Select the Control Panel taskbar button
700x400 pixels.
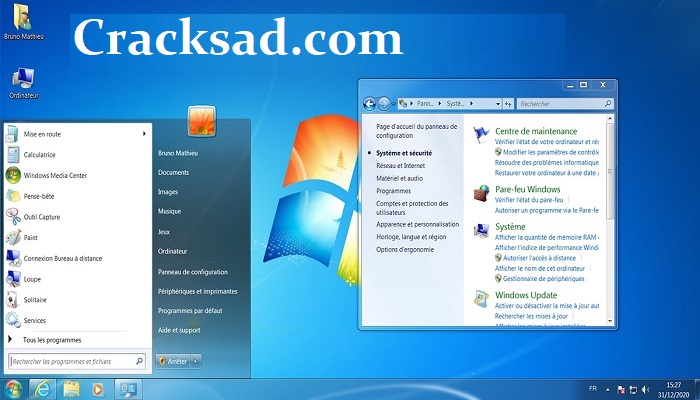point(128,389)
